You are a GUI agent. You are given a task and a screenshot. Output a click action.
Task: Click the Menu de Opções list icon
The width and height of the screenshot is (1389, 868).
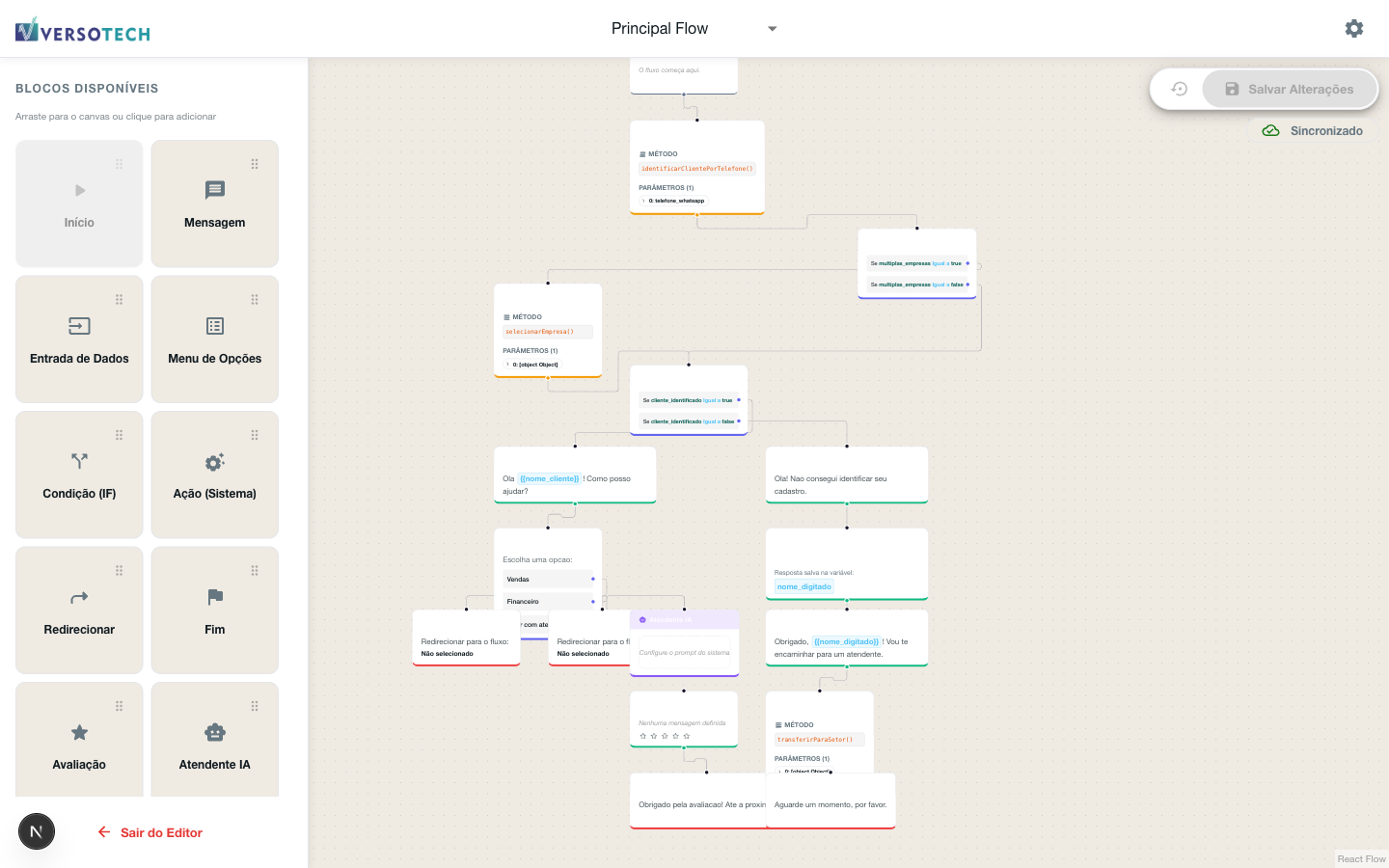pos(213,326)
